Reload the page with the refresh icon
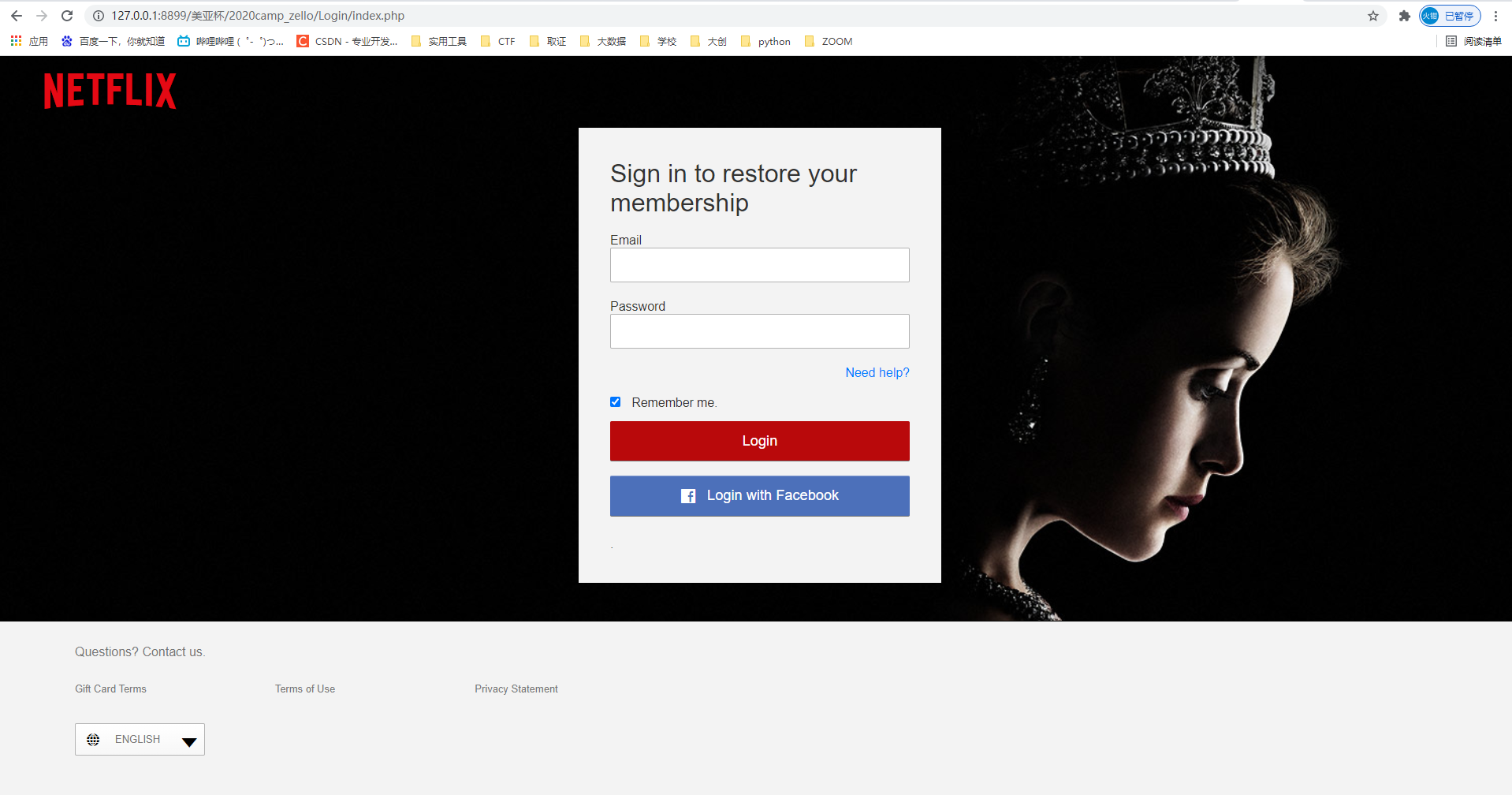 click(67, 16)
